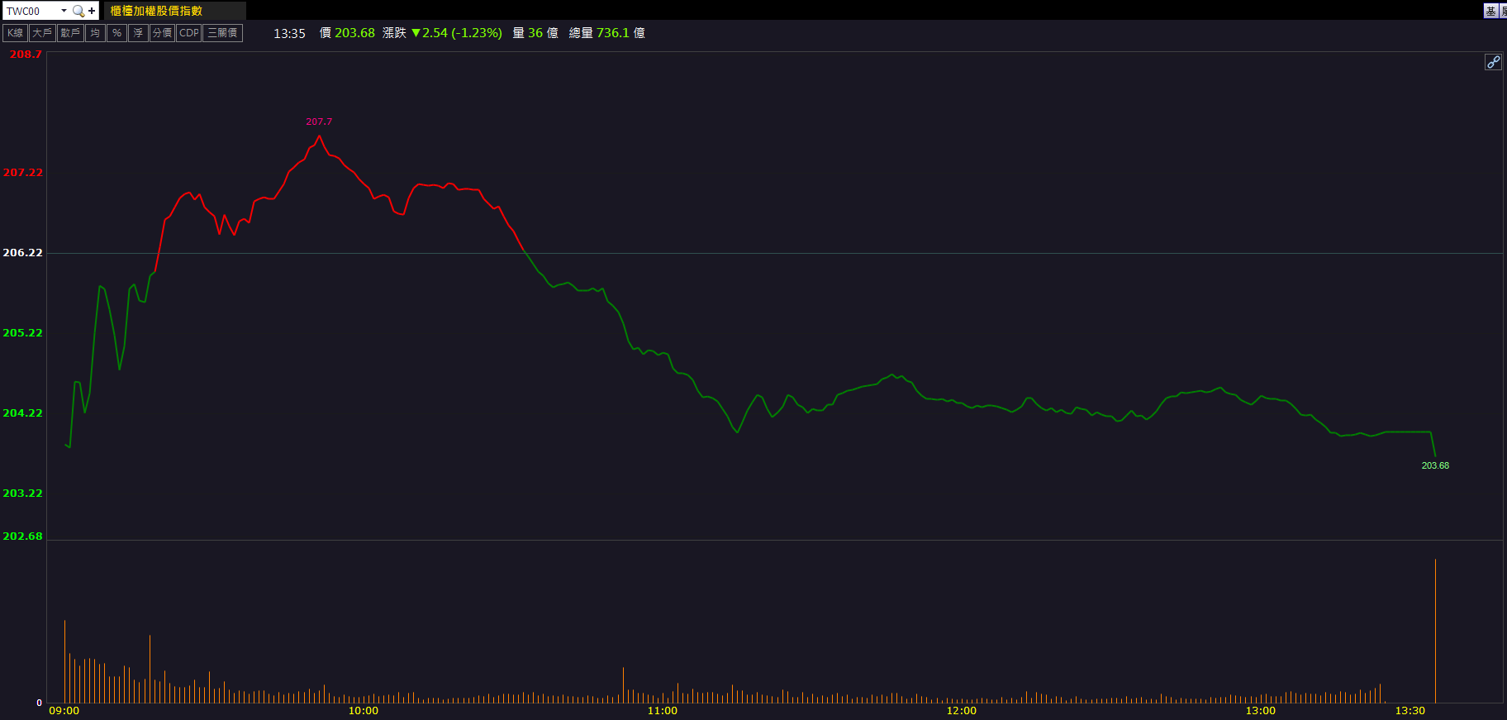Select the 櫃檯加權股價指數 title tab
Viewport: 1507px width, 720px height.
pyautogui.click(x=156, y=11)
